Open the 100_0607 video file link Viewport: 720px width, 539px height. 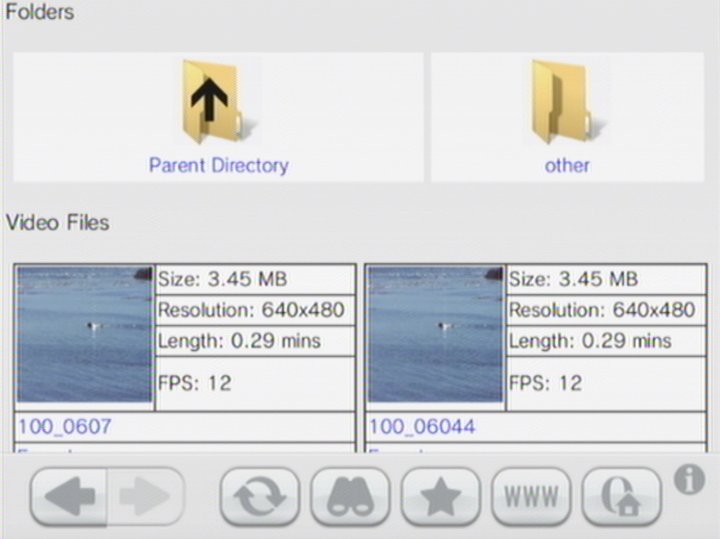(x=65, y=427)
